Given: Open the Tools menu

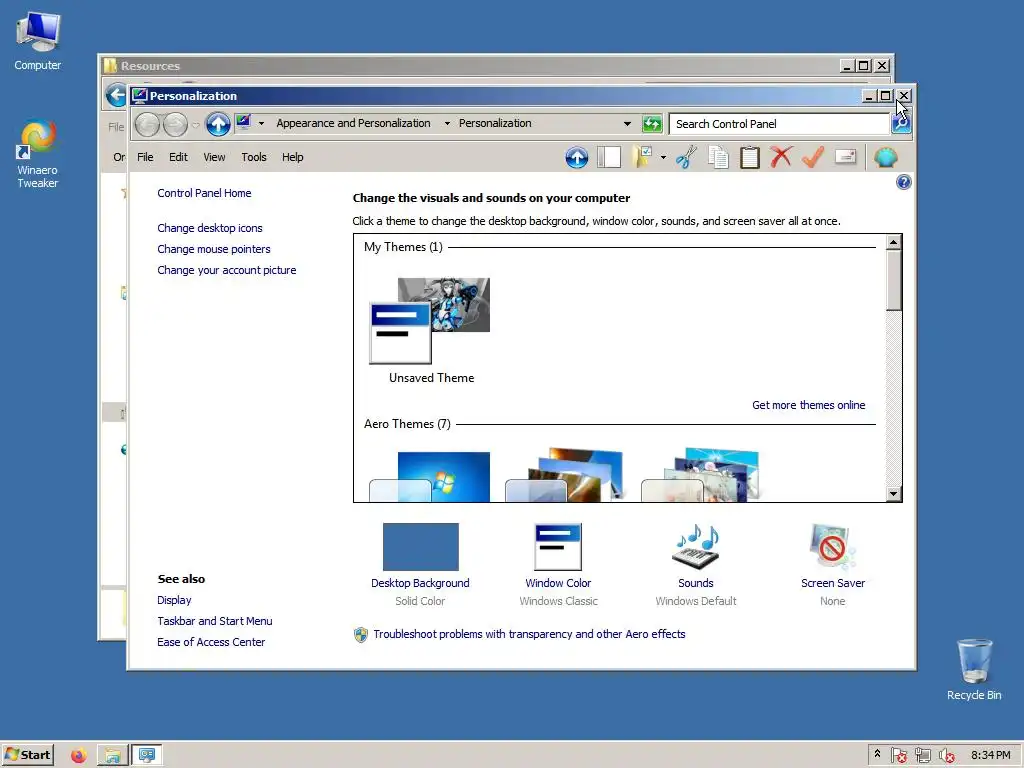Looking at the screenshot, I should (x=254, y=157).
